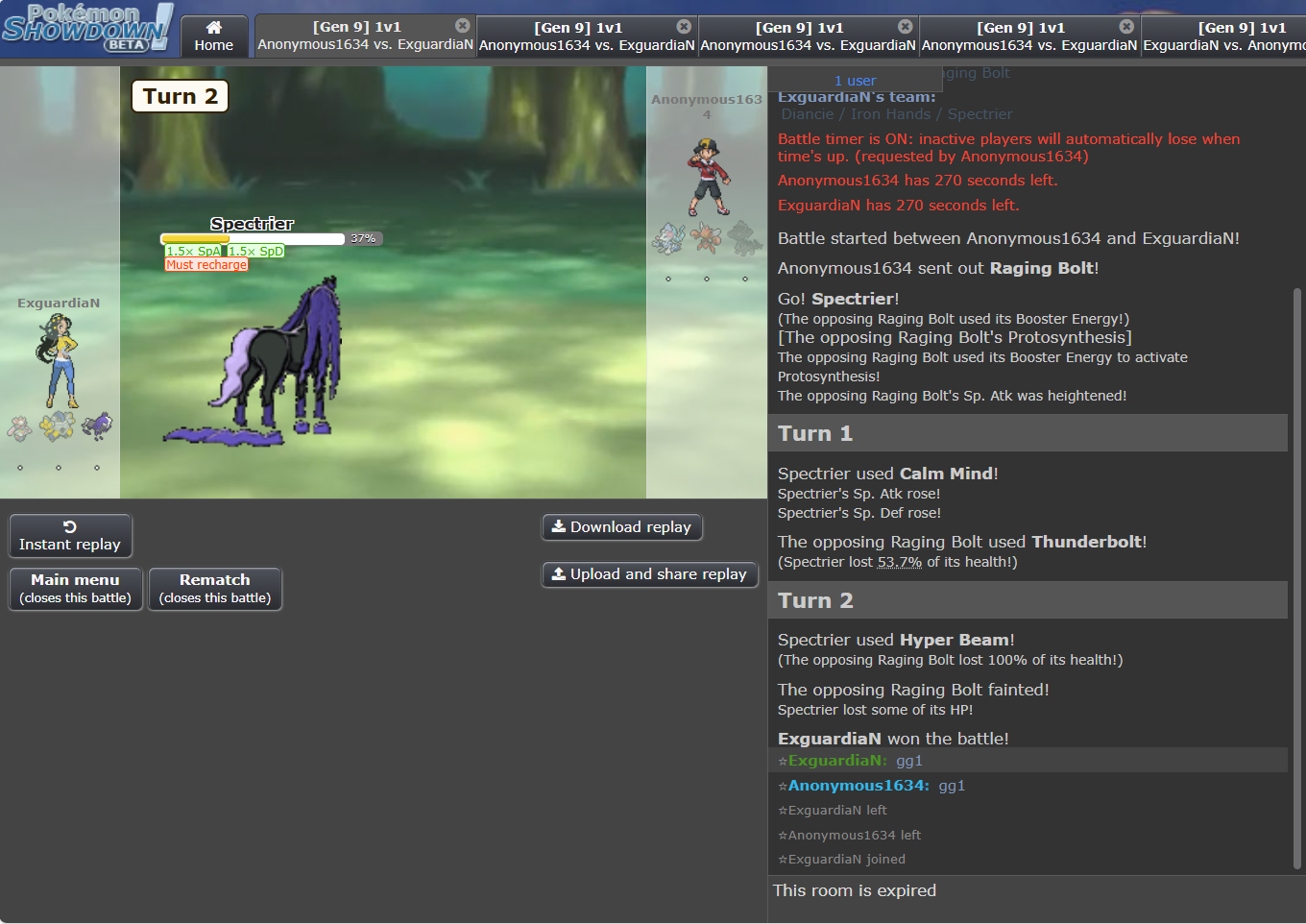Click the ExguardiaN name label above the trainer
Viewport: 1306px width, 924px height.
click(59, 304)
